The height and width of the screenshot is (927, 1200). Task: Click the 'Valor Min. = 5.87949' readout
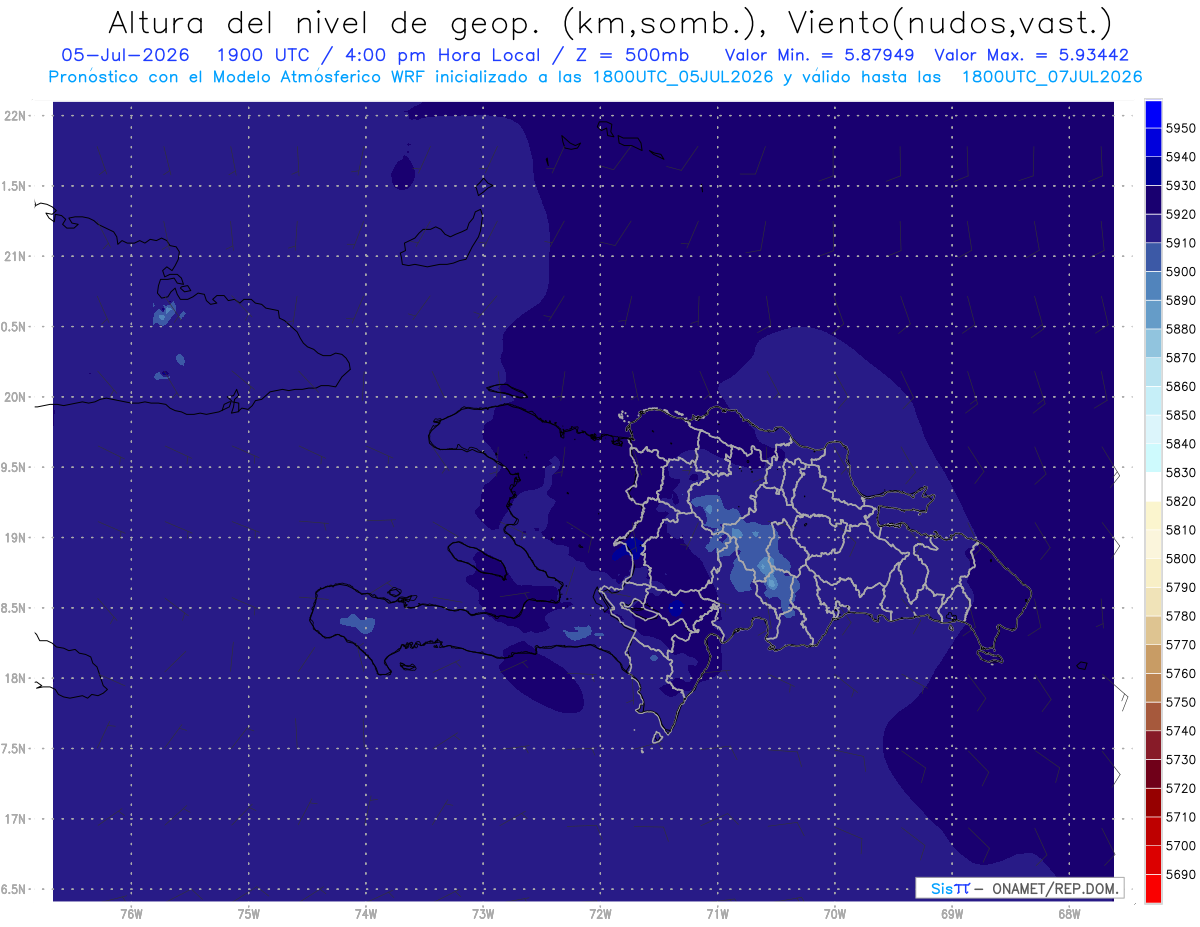(x=819, y=55)
